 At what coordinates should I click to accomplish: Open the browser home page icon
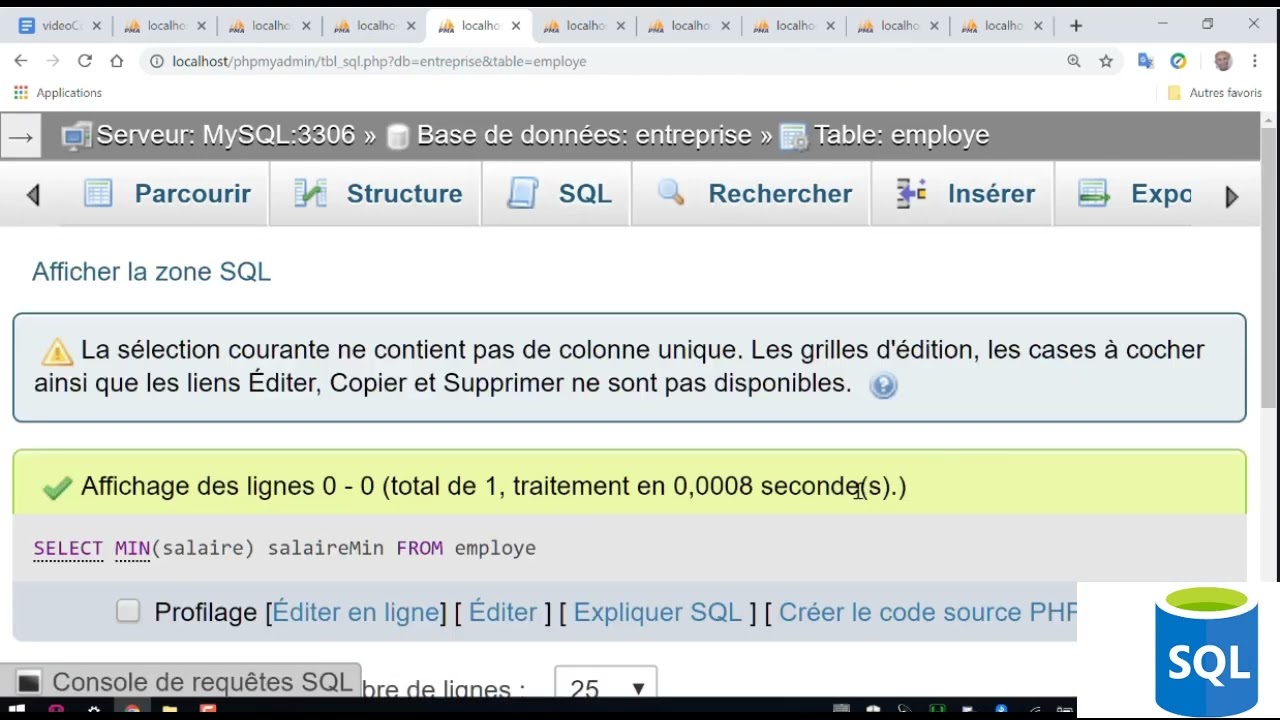coord(117,61)
